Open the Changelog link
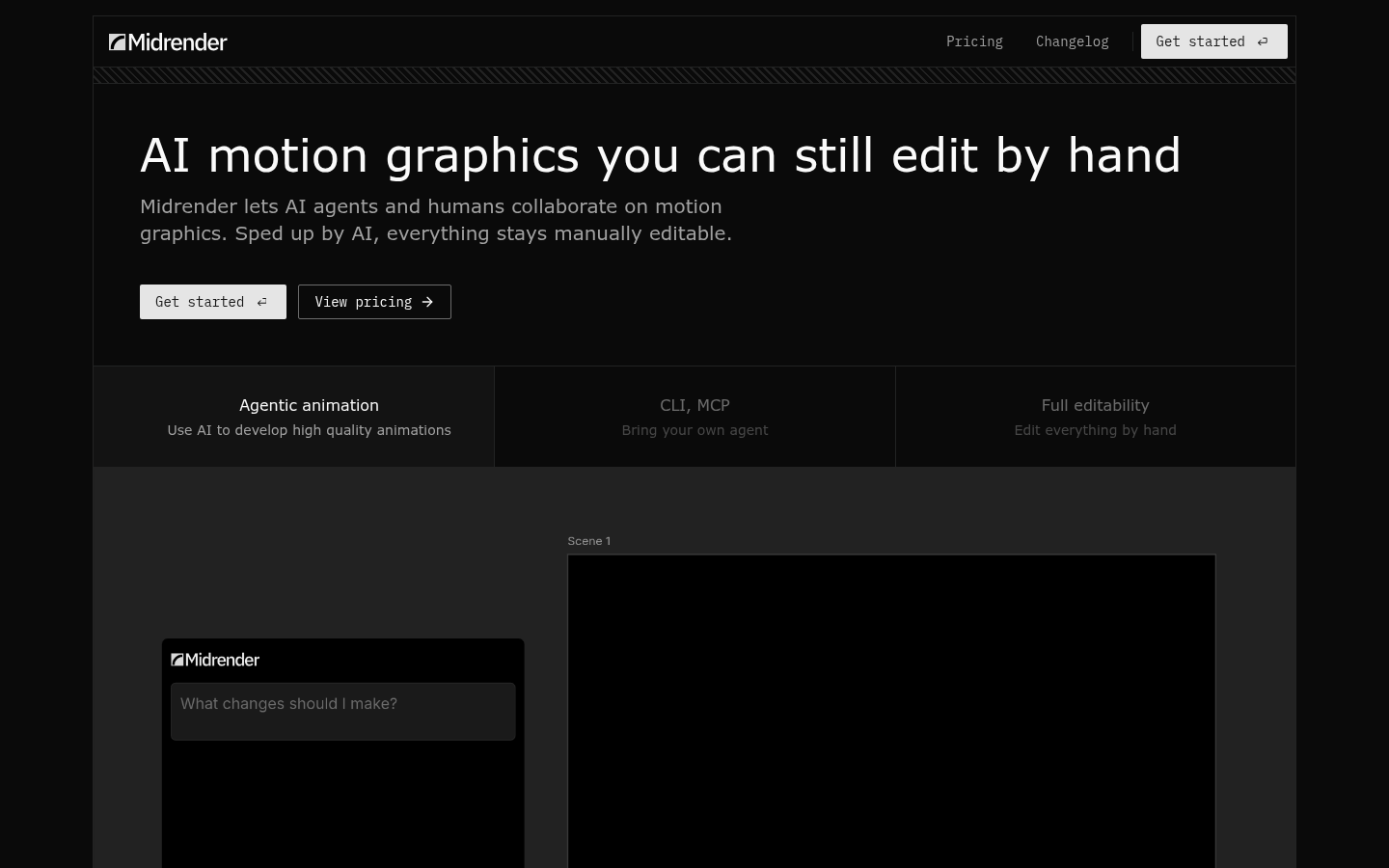The height and width of the screenshot is (868, 1389). coord(1072,41)
